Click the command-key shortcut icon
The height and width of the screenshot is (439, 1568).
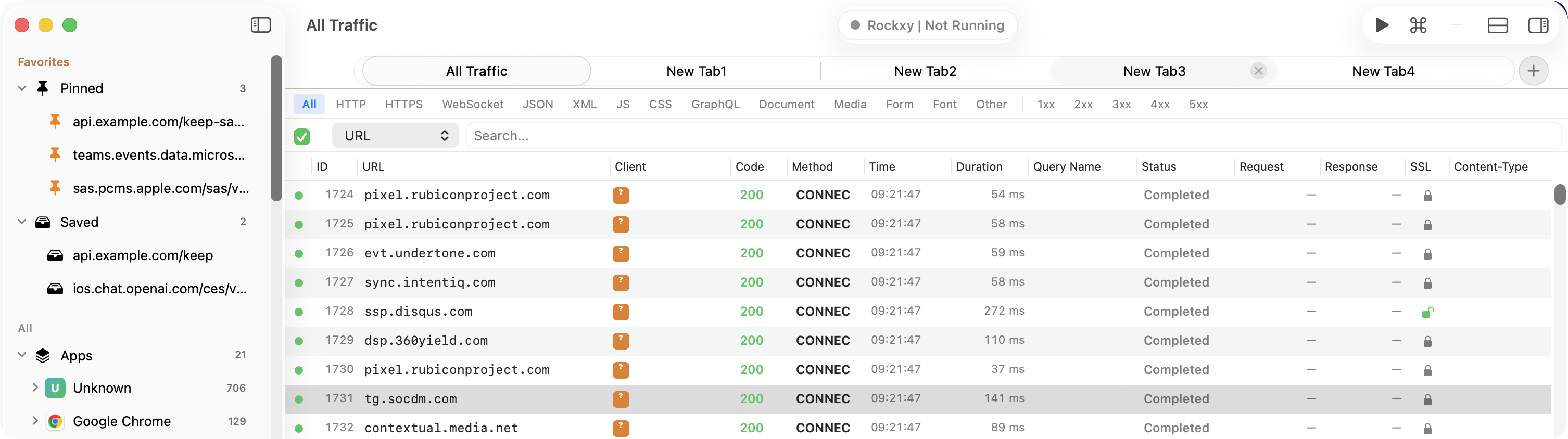click(x=1418, y=25)
